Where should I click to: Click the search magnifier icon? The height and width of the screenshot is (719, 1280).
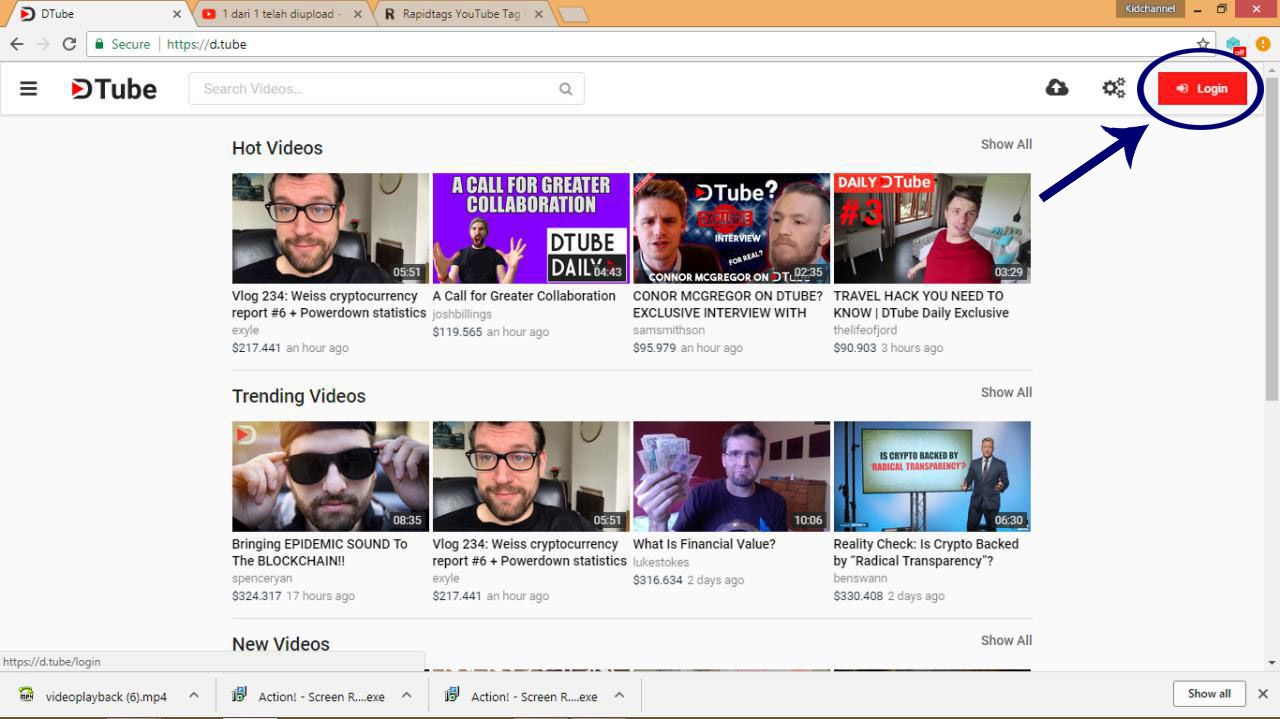click(x=566, y=89)
